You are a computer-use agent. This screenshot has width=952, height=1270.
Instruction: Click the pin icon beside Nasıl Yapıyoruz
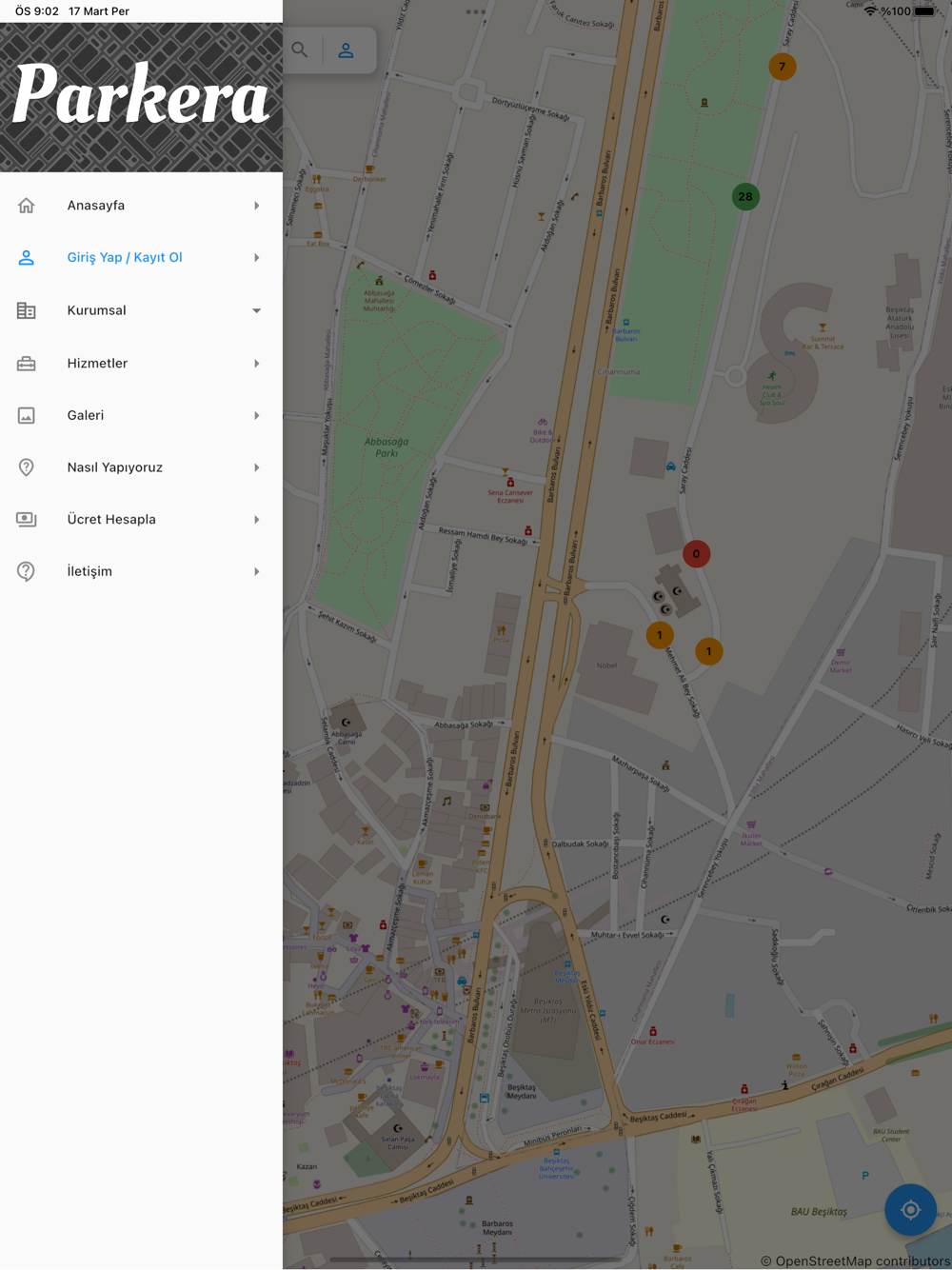27,467
